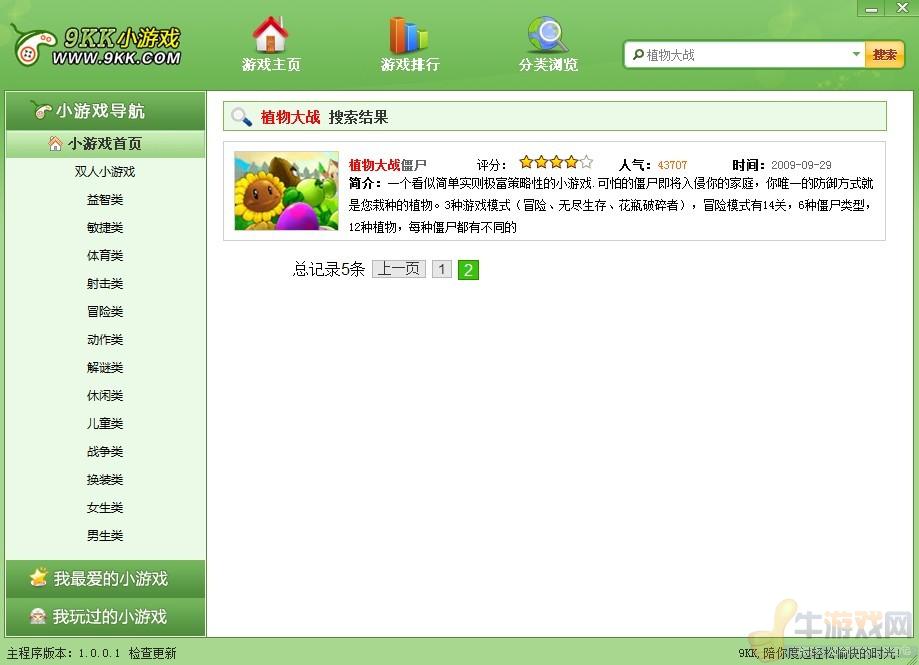Click the 9KK小游戏 logo

[x=98, y=46]
